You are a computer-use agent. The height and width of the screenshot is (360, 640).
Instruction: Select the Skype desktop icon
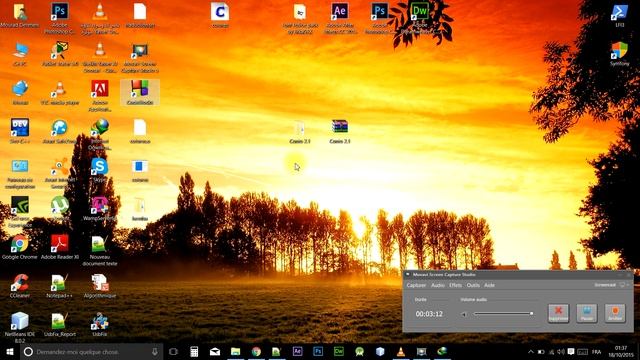point(100,169)
